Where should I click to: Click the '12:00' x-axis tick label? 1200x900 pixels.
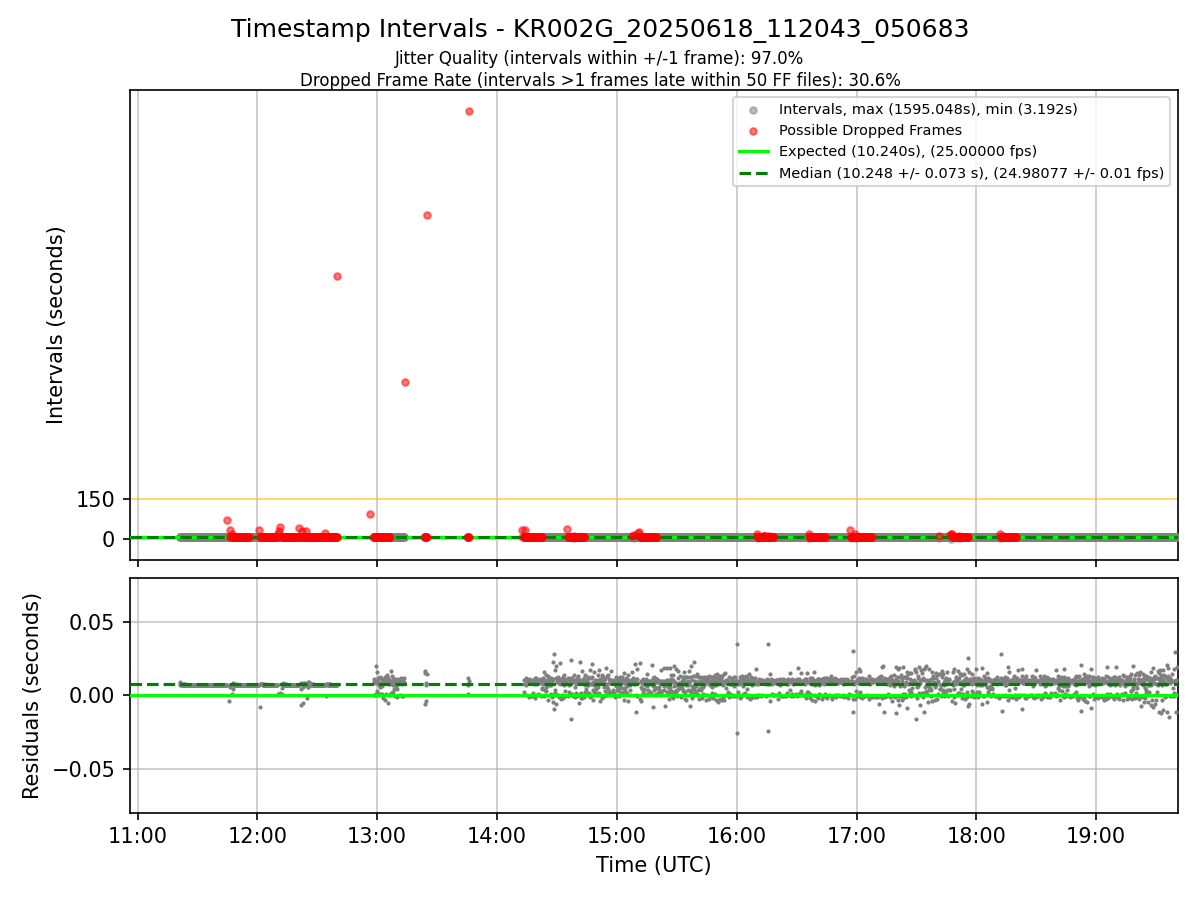coord(257,834)
